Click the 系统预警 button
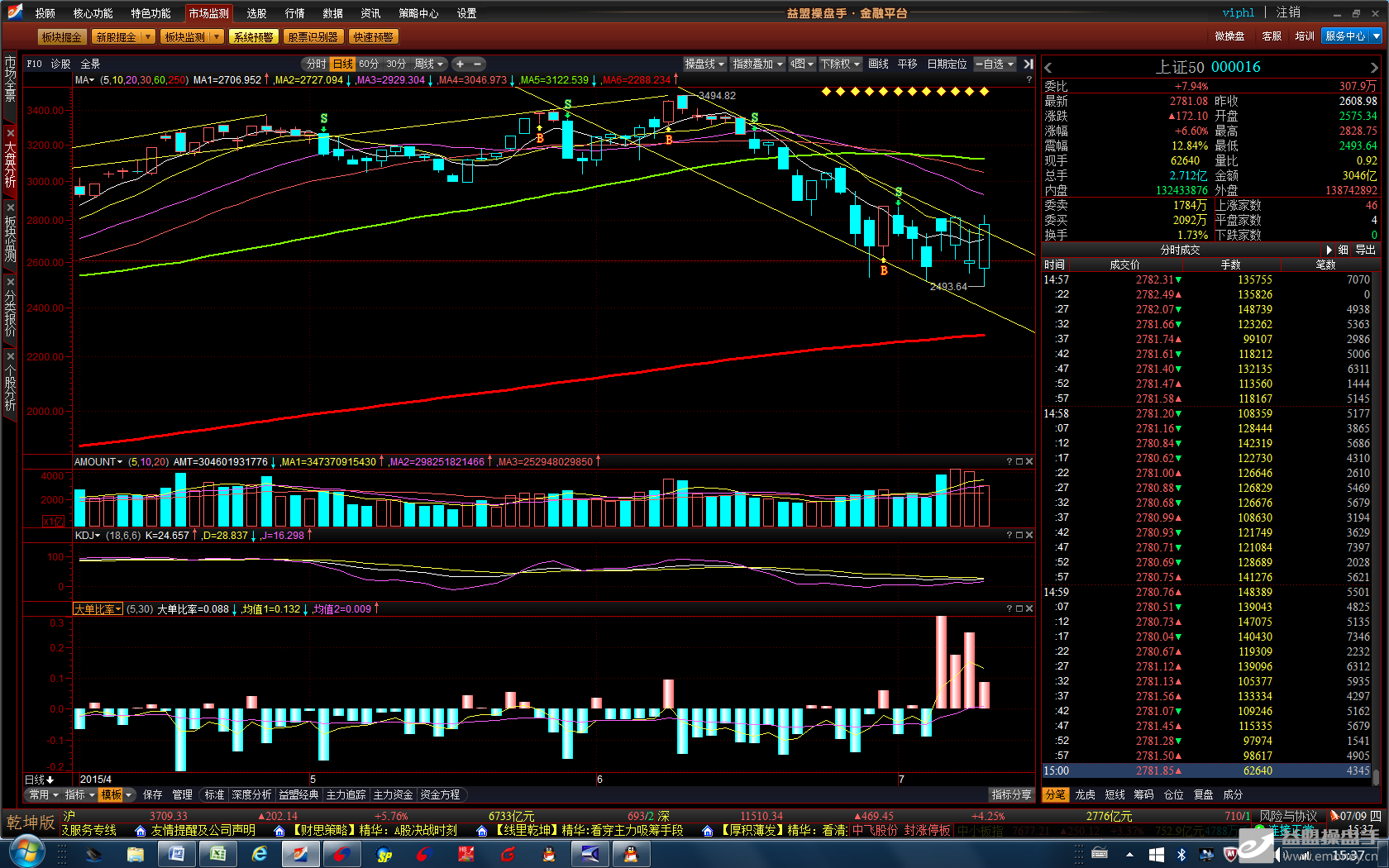Viewport: 1389px width, 868px height. (x=253, y=37)
